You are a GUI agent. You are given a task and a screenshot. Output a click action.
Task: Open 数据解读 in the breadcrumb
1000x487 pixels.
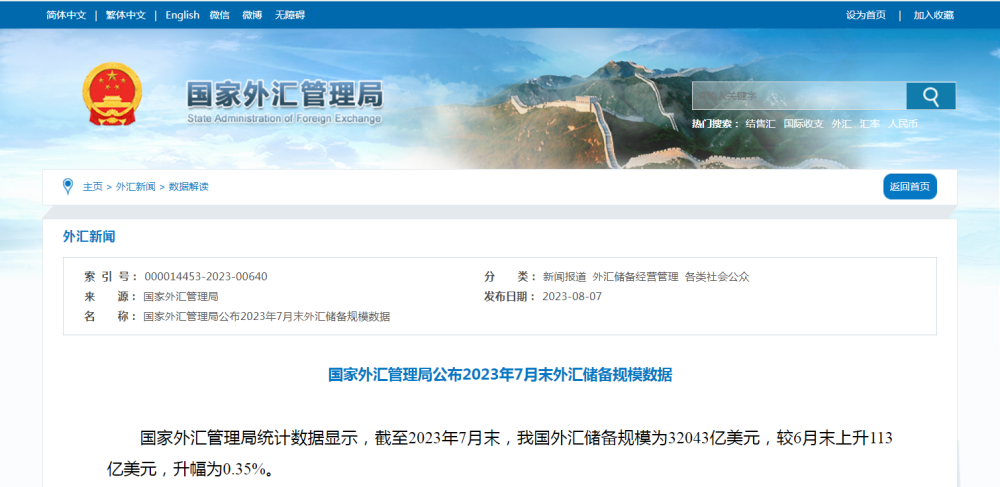188,187
